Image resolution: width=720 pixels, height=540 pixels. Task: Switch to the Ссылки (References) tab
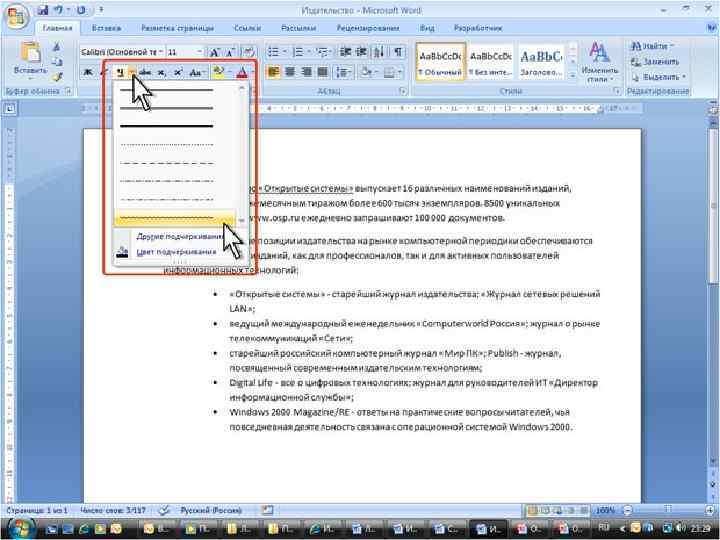247,28
